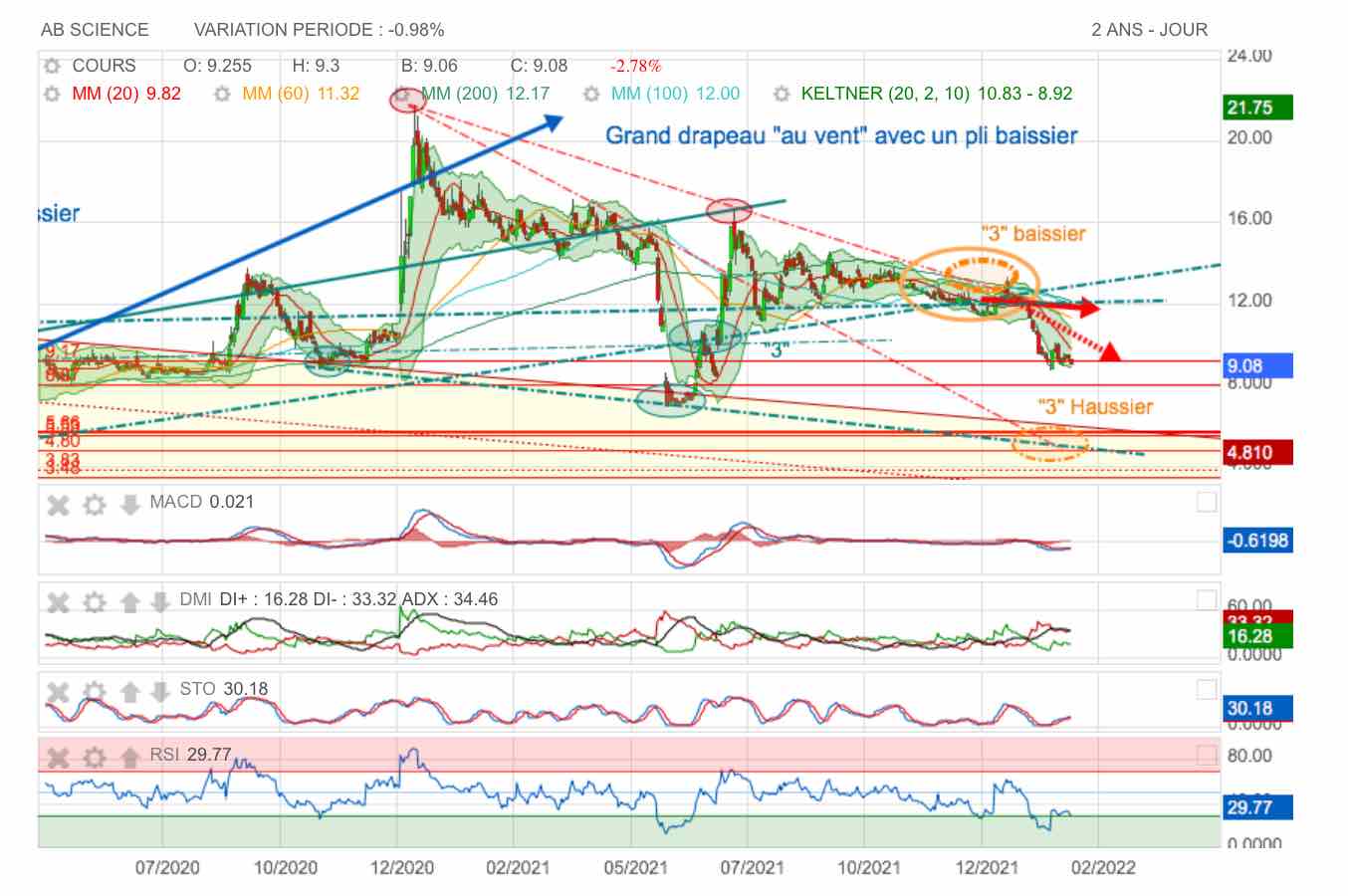
Task: Remove the RSI indicator panel
Action: click(59, 758)
